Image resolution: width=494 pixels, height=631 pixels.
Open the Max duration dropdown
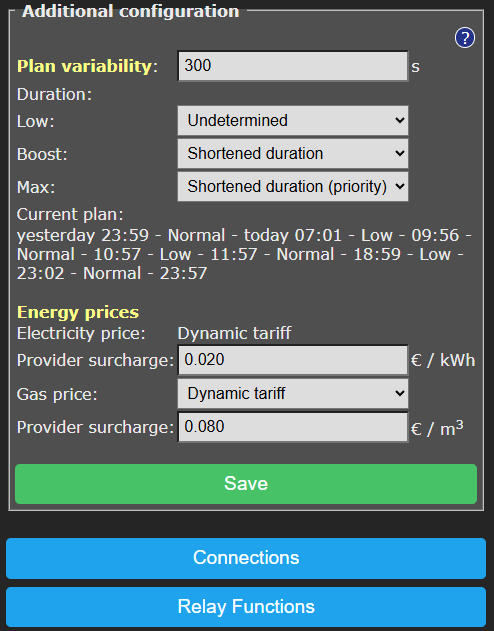293,187
